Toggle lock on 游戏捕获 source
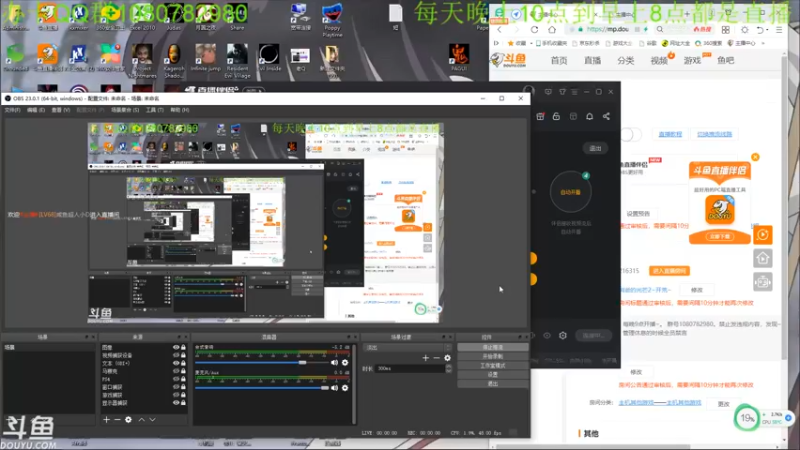This screenshot has height=450, width=800. [x=183, y=395]
